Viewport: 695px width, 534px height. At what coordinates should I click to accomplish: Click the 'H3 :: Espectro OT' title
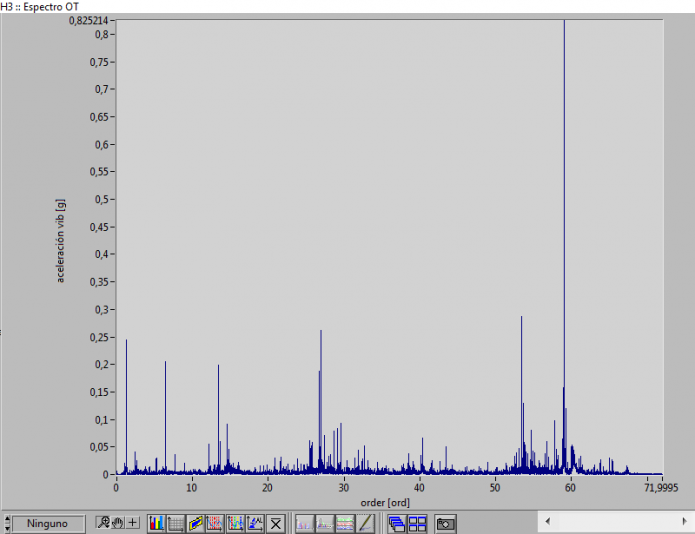39,7
